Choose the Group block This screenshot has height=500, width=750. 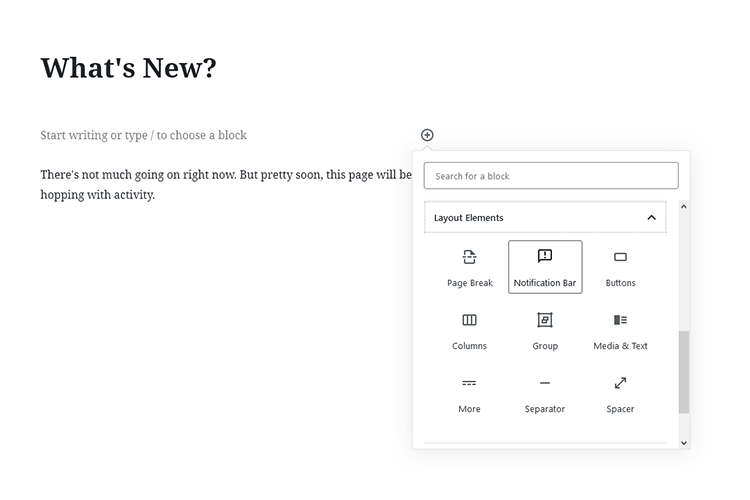point(545,330)
